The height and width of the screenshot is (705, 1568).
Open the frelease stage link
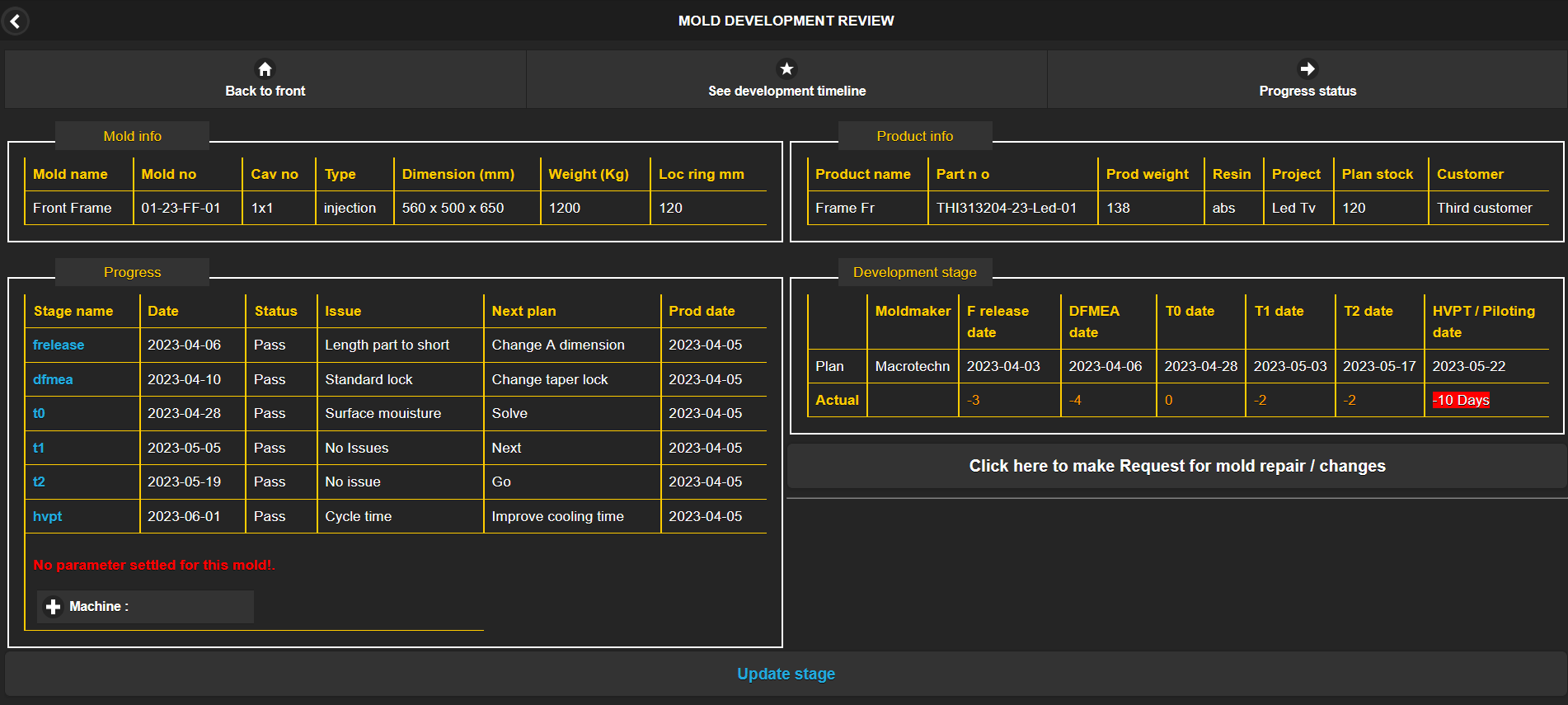pos(59,345)
